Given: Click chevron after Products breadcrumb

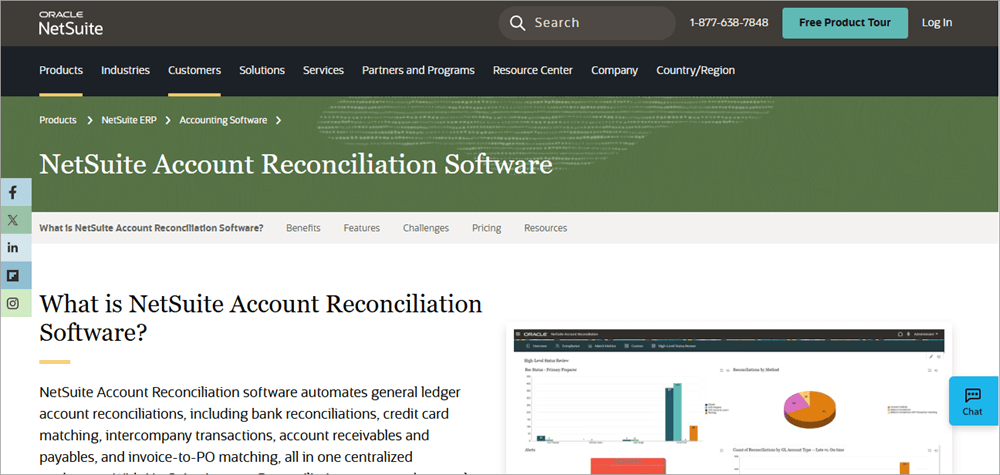Looking at the screenshot, I should tap(89, 120).
